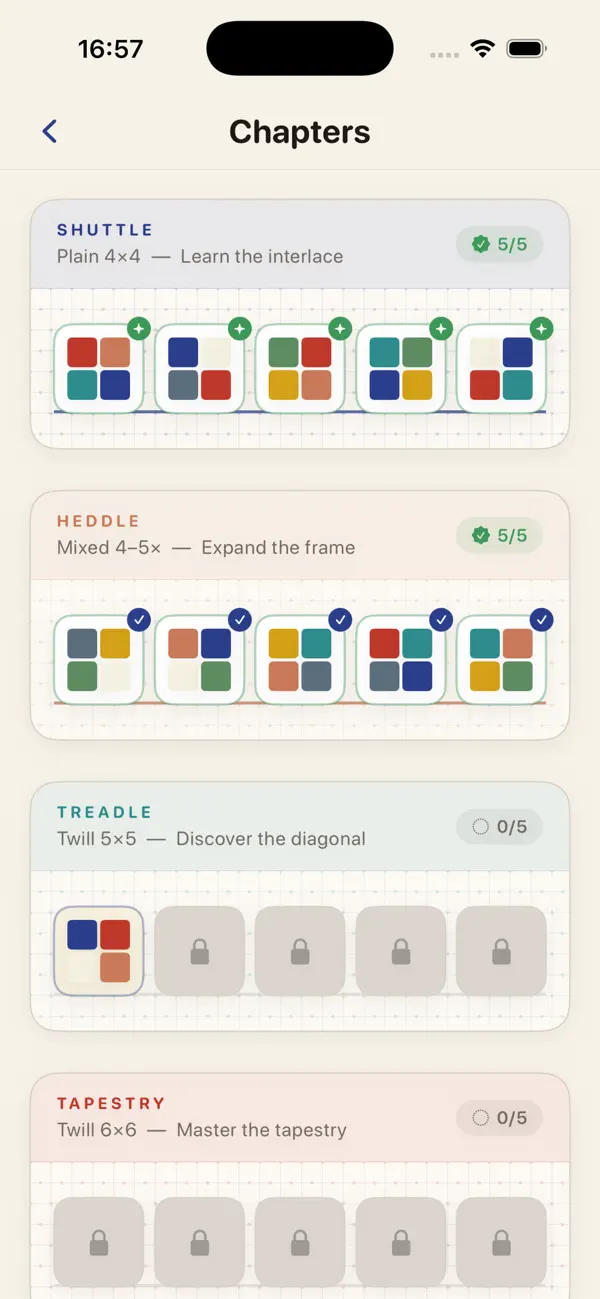Tap the fifth Heddle level's checkmark badge
Screen dimensions: 600x1299
tap(541, 620)
